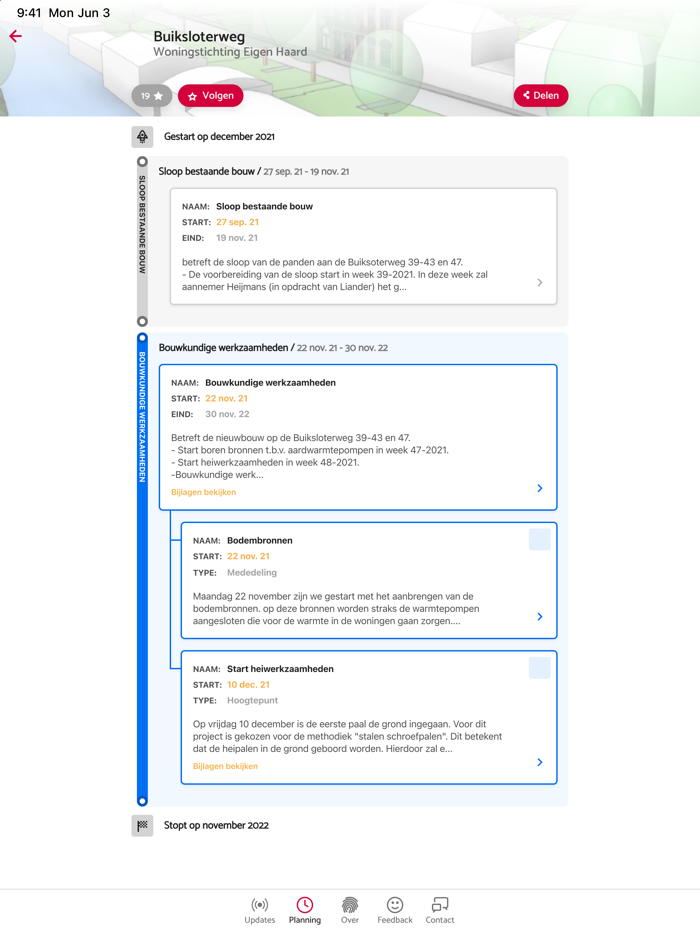Tap the Bodembronnen light blue square
This screenshot has height=934, width=700.
539,540
